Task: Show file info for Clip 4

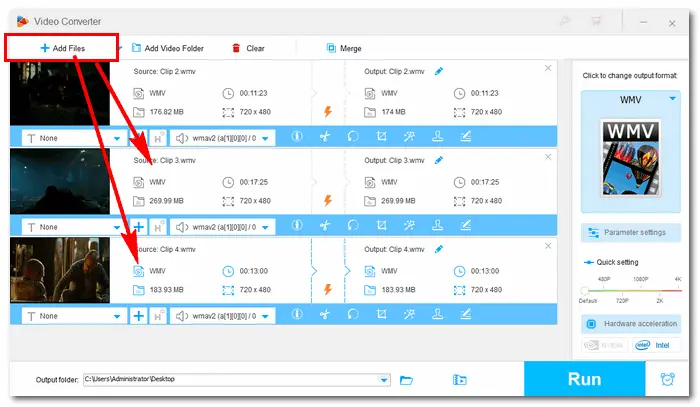Action: 297,314
